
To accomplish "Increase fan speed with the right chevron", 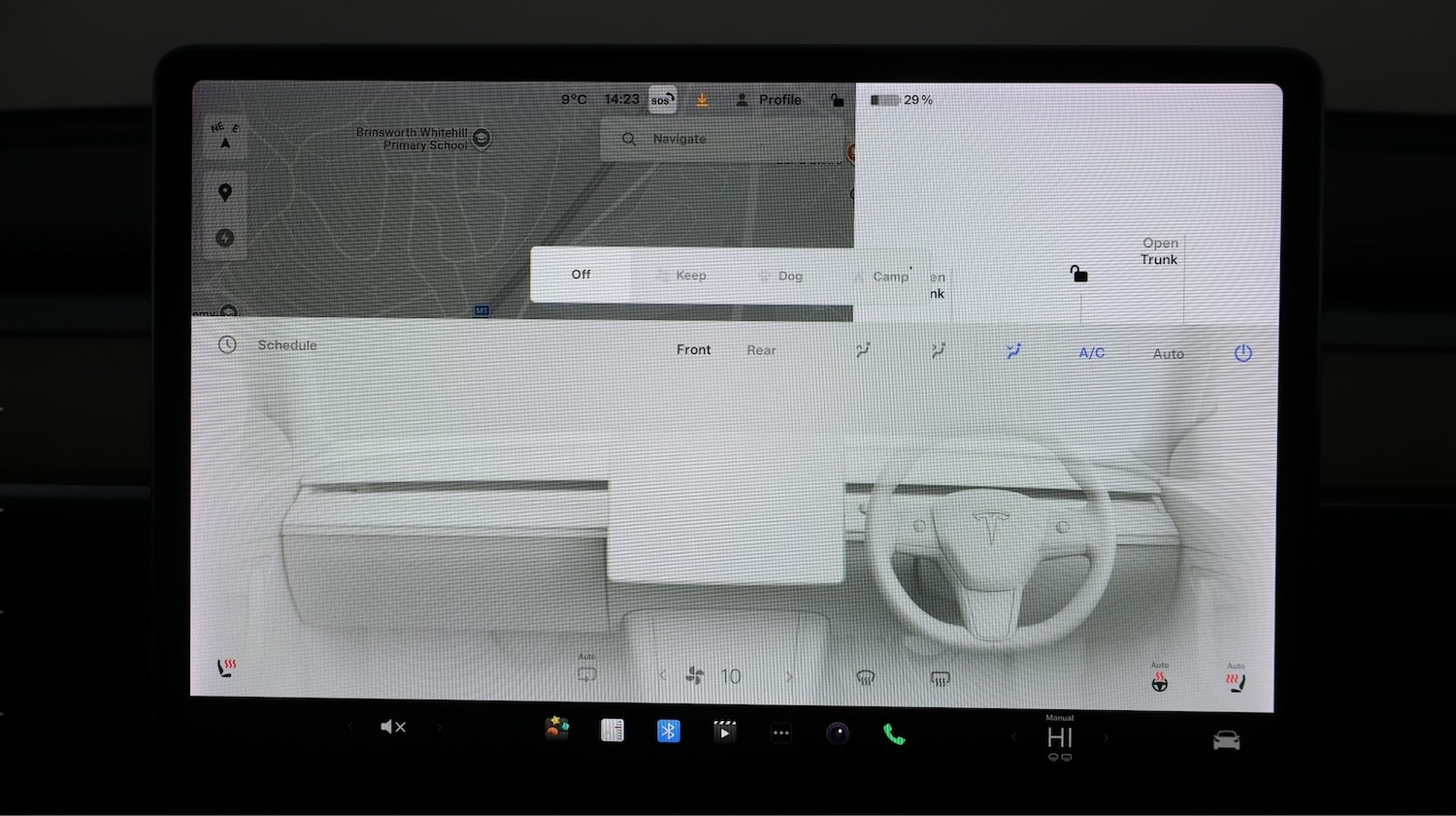I will click(789, 675).
